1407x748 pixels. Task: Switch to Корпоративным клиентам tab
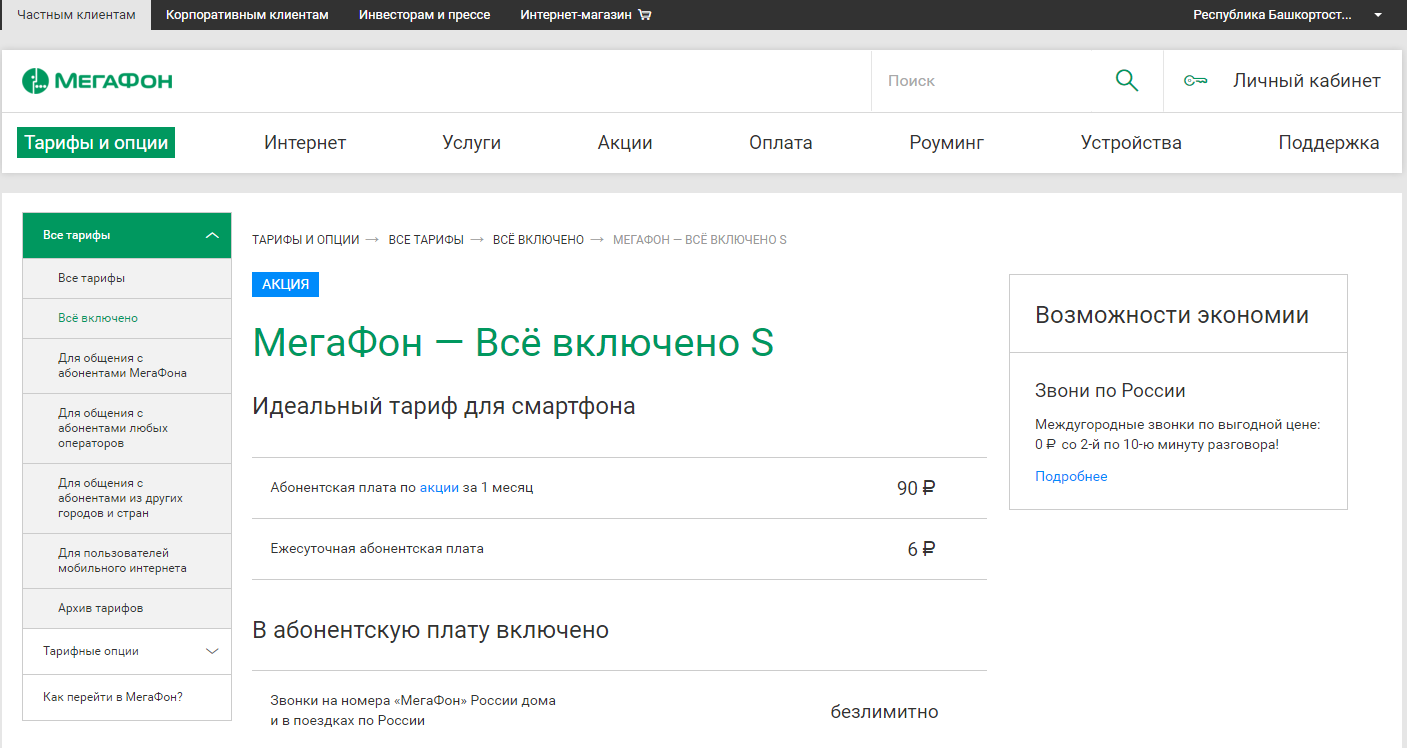247,15
